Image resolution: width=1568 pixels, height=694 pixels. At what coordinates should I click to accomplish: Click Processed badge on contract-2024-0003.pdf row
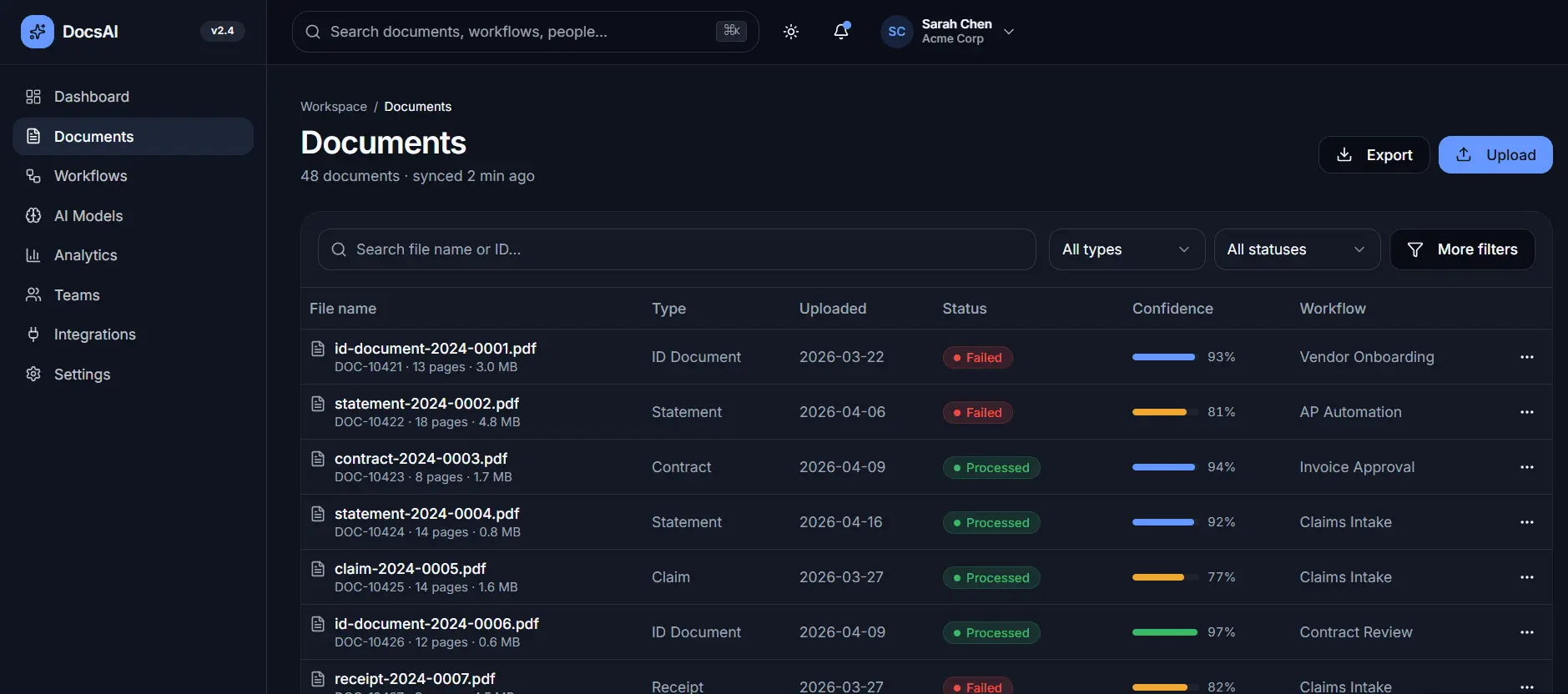(x=991, y=467)
